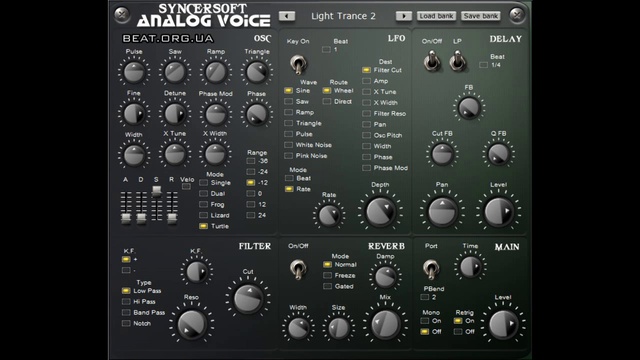Click the Delay Pan knob
The image size is (640, 360).
[x=442, y=211]
